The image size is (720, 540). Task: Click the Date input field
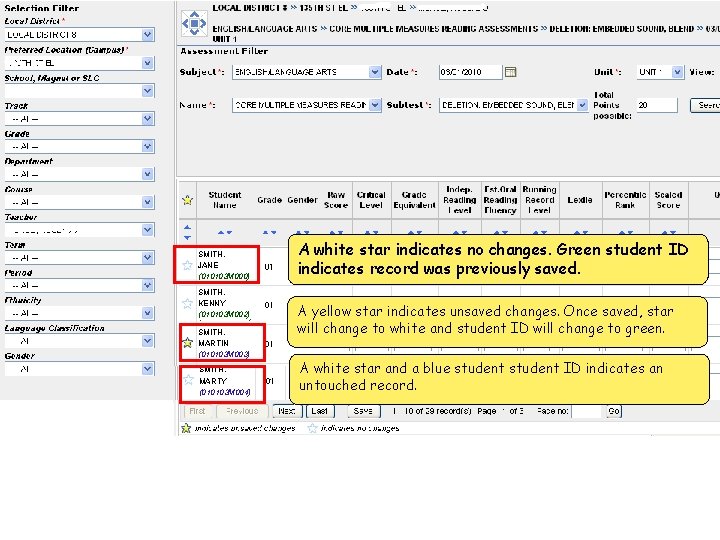point(470,72)
